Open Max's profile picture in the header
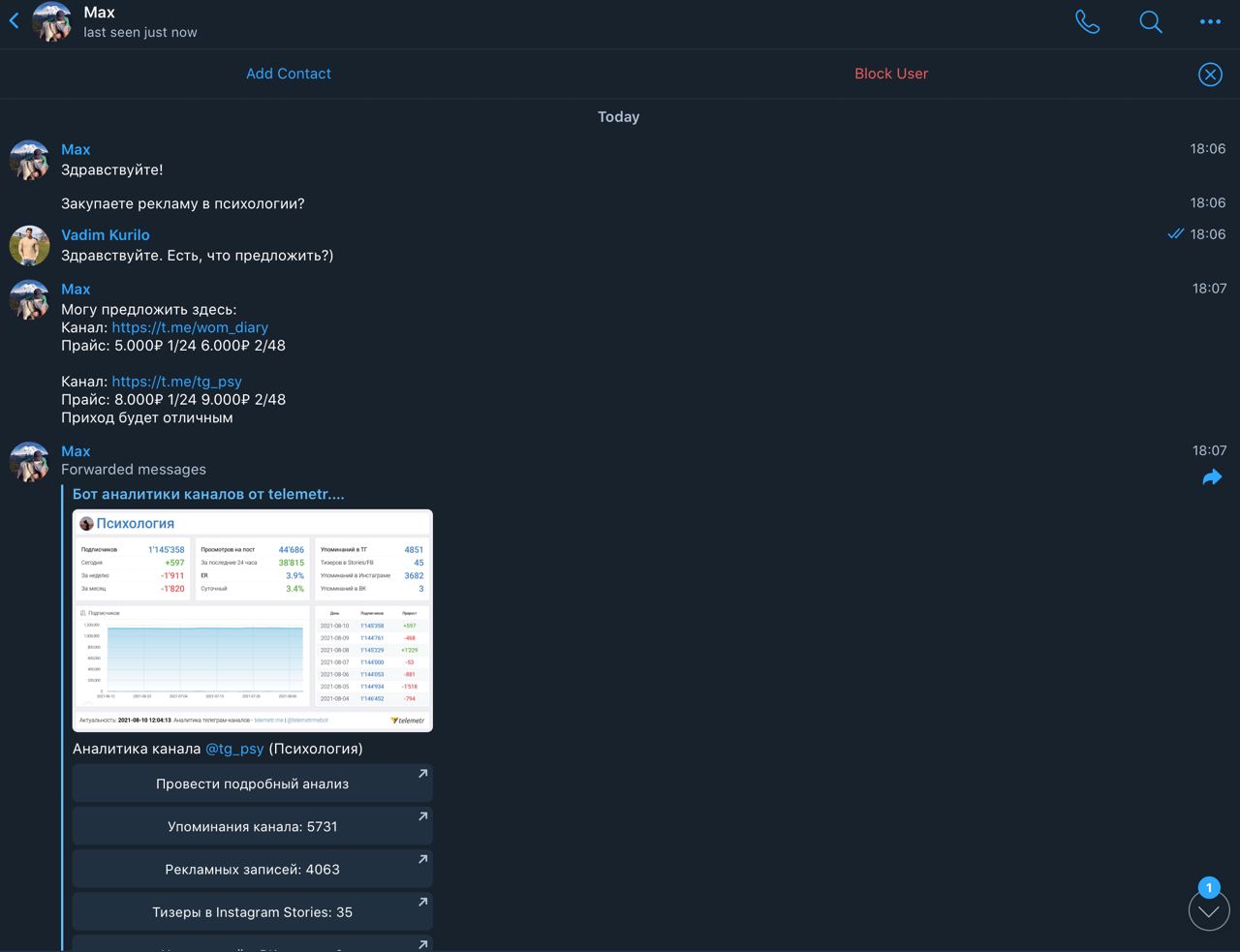 52,21
